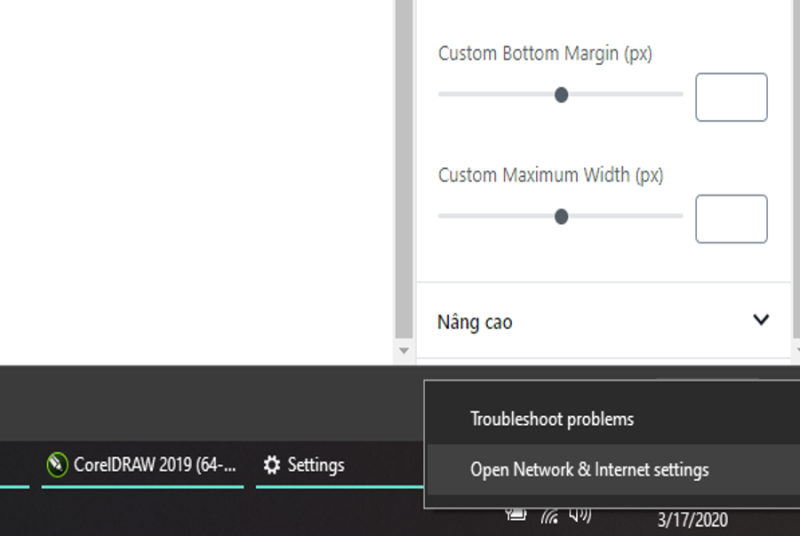This screenshot has width=800, height=536.
Task: Focus the Custom Maximum Width value box
Action: pyautogui.click(x=731, y=219)
